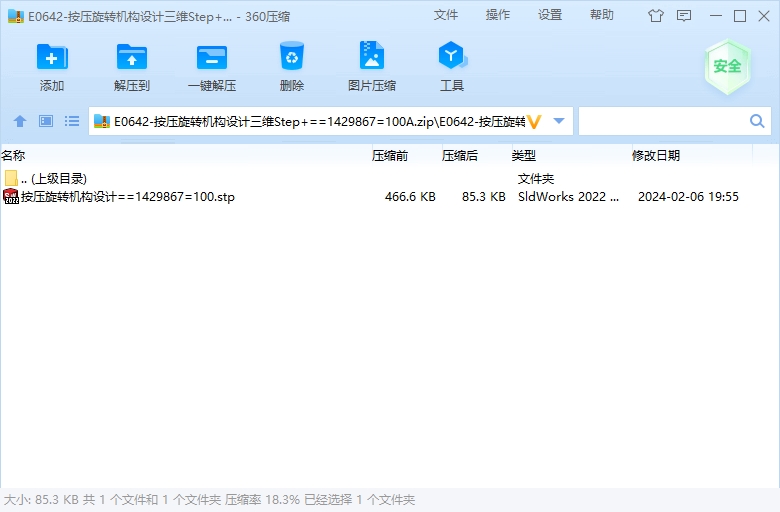Click the orange V icon in the address bar
The height and width of the screenshot is (512, 780).
[534, 121]
